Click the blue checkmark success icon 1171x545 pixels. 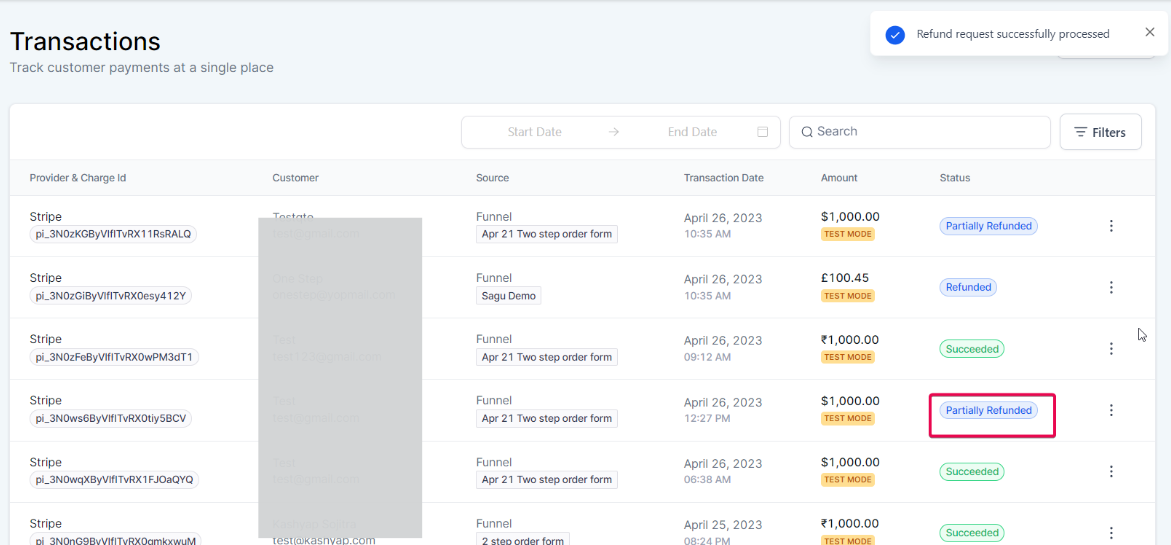click(895, 35)
